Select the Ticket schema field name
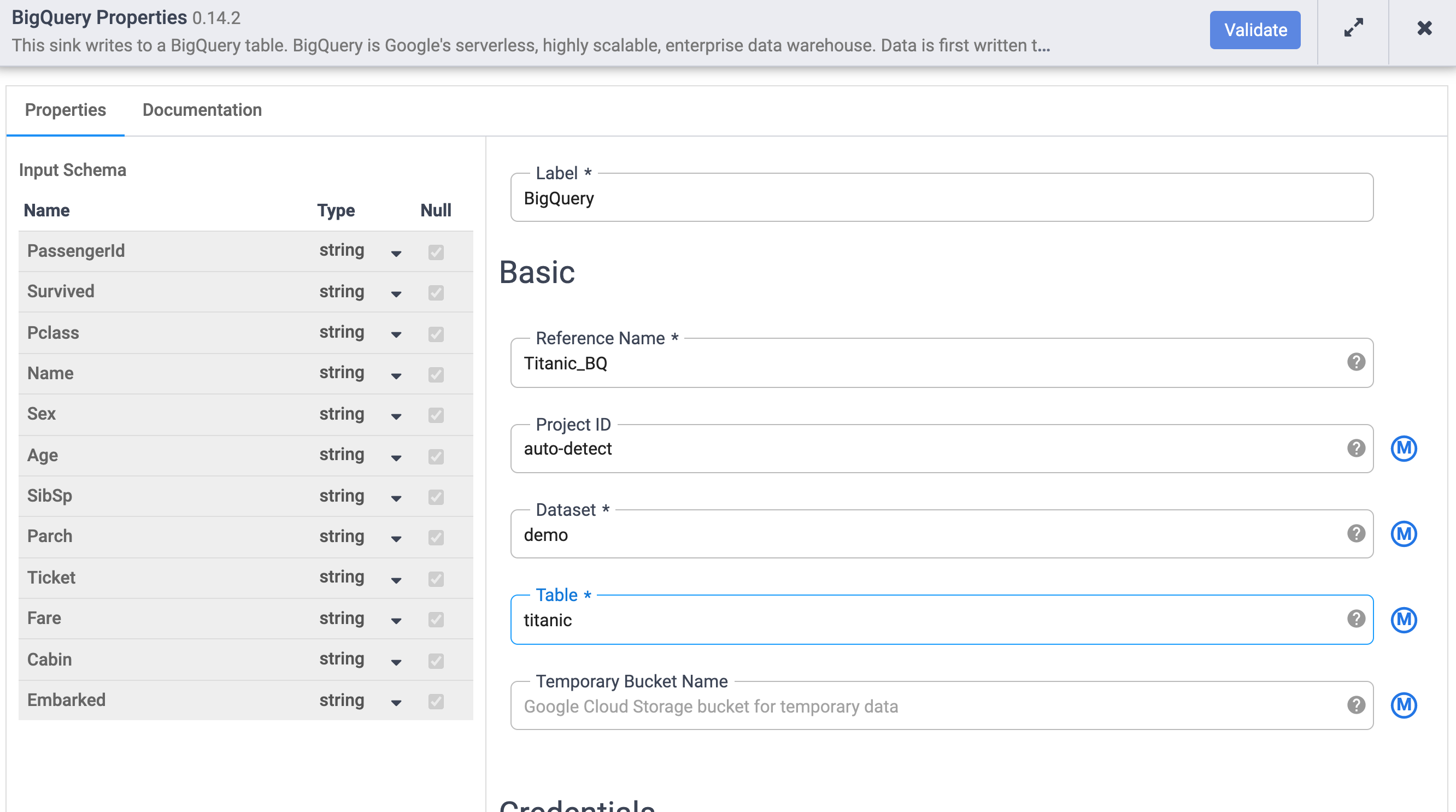Screen dimensions: 1456x812 (x=51, y=578)
